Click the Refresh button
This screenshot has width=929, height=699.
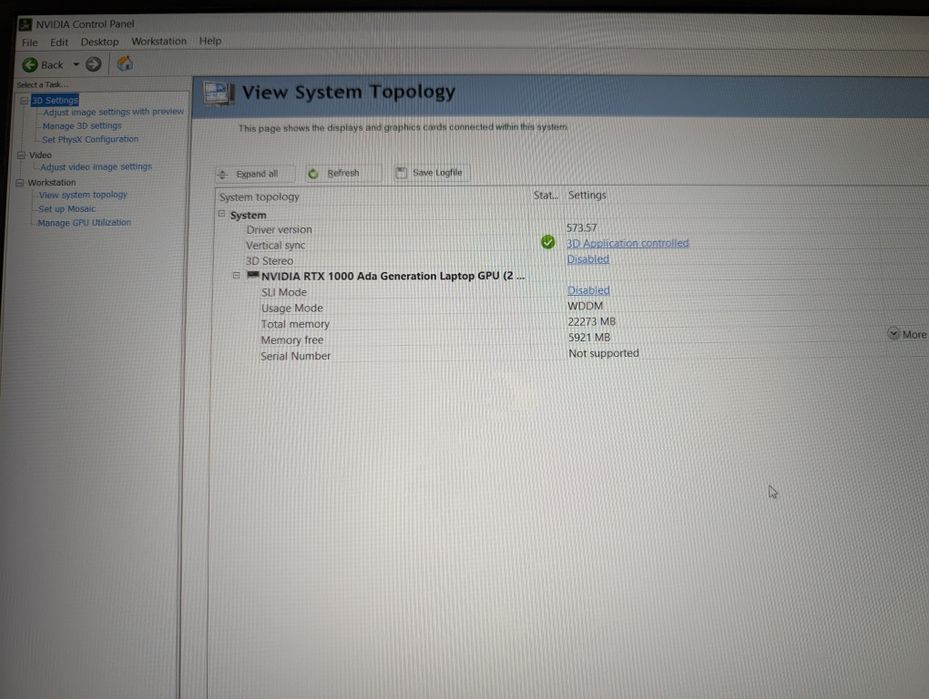343,173
